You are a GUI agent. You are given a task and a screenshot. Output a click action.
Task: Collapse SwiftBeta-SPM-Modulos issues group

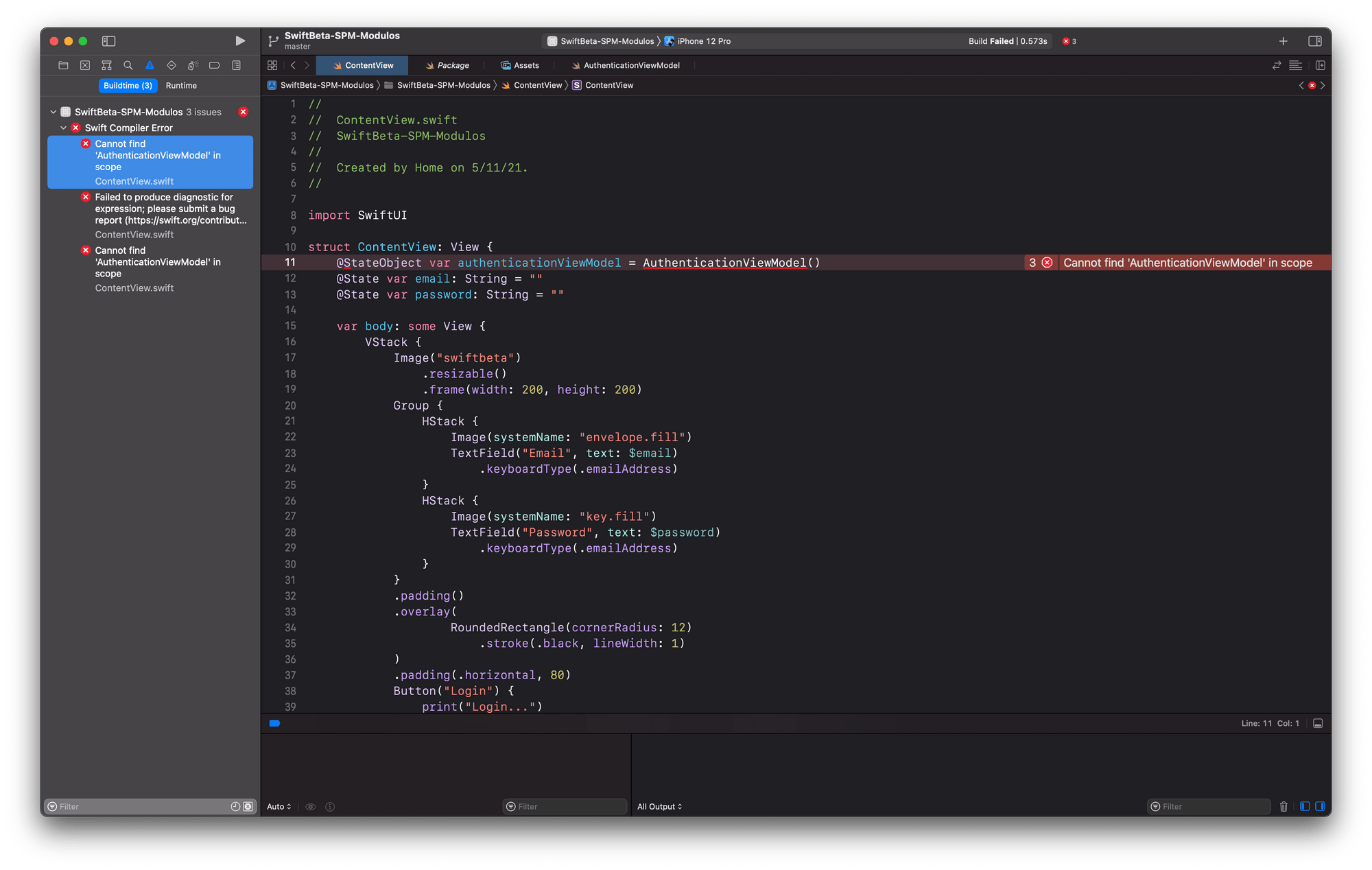54,112
